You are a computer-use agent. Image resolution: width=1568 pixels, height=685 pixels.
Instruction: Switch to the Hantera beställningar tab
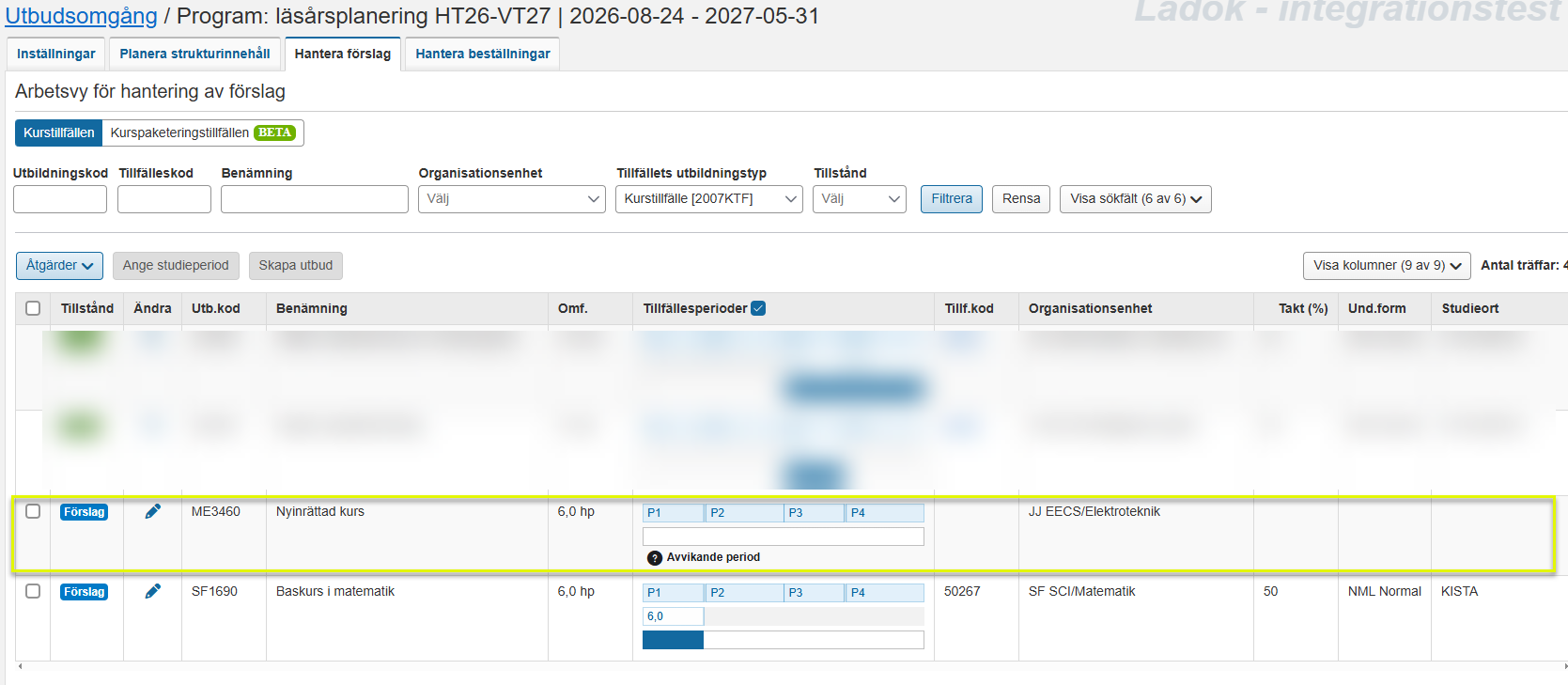point(483,54)
